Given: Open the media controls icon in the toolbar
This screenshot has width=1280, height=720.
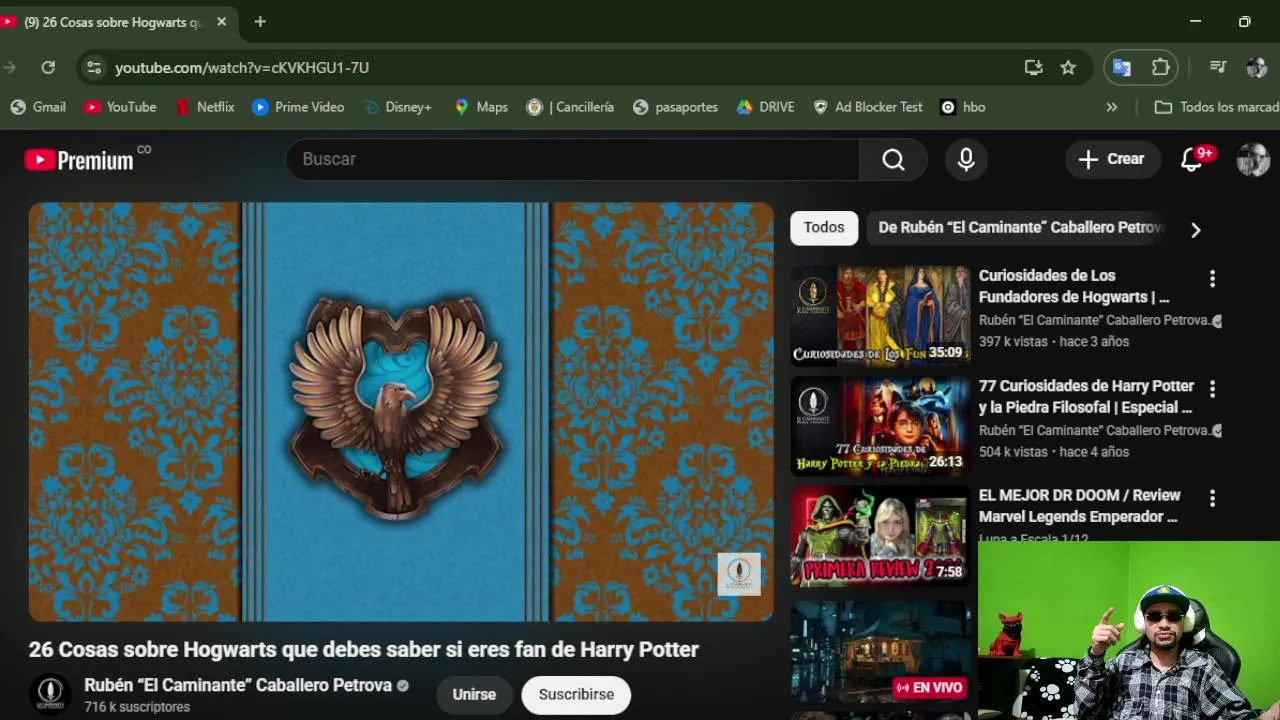Looking at the screenshot, I should click(x=1218, y=67).
